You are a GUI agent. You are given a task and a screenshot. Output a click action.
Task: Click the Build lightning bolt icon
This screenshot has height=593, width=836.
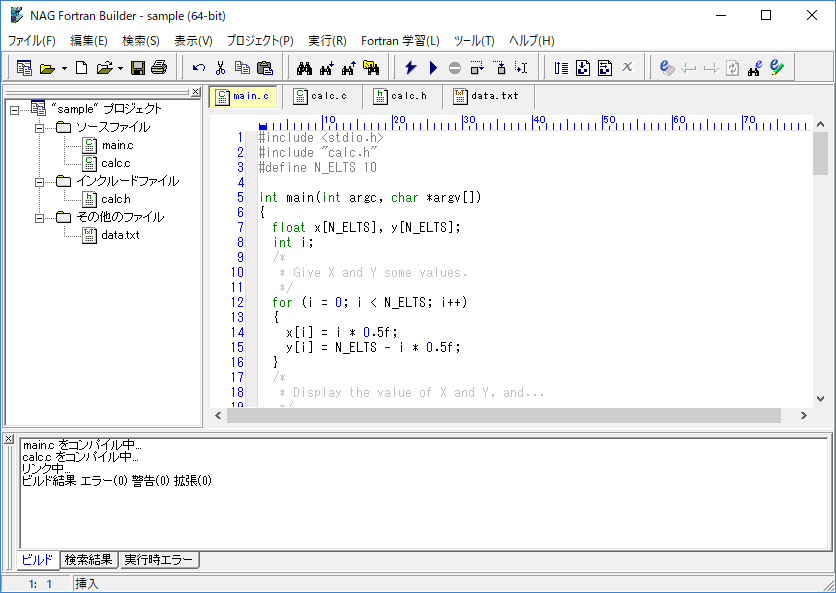tap(411, 68)
